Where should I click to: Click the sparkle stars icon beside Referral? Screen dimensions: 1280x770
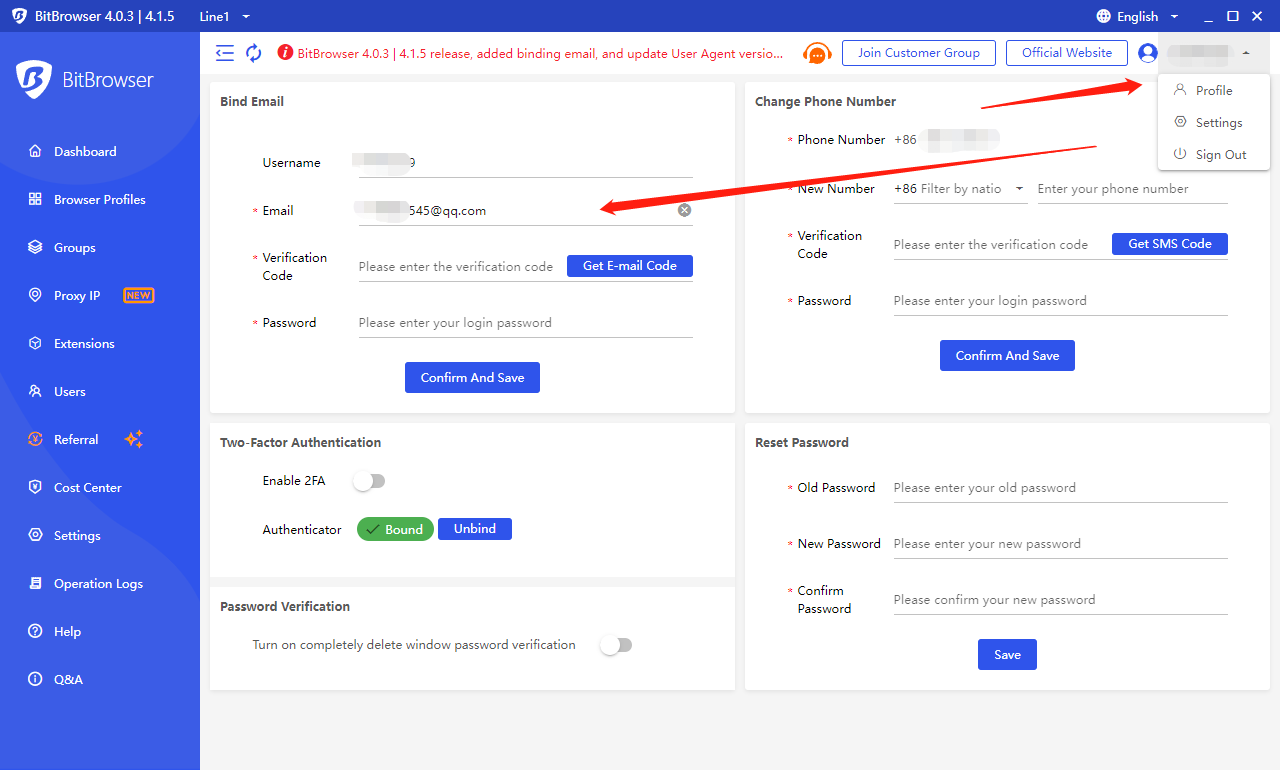134,440
